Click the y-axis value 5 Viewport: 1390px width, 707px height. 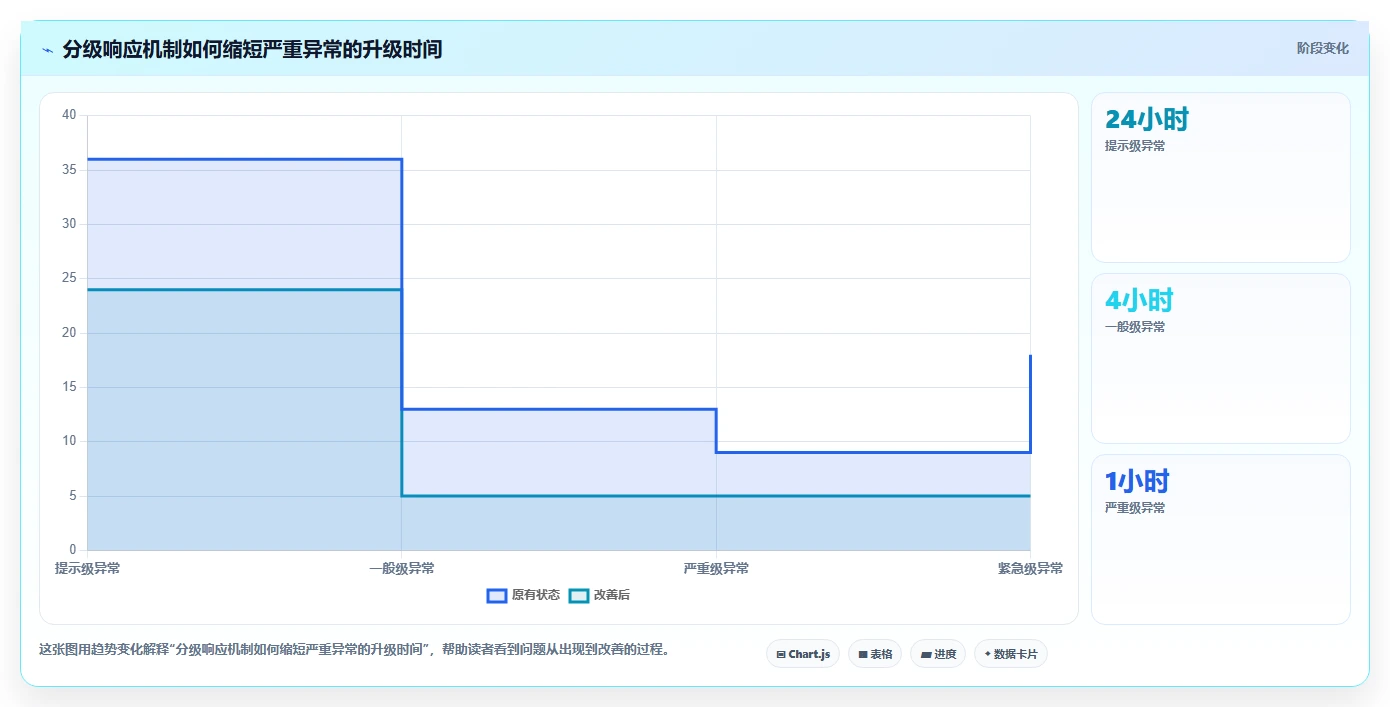pyautogui.click(x=73, y=496)
